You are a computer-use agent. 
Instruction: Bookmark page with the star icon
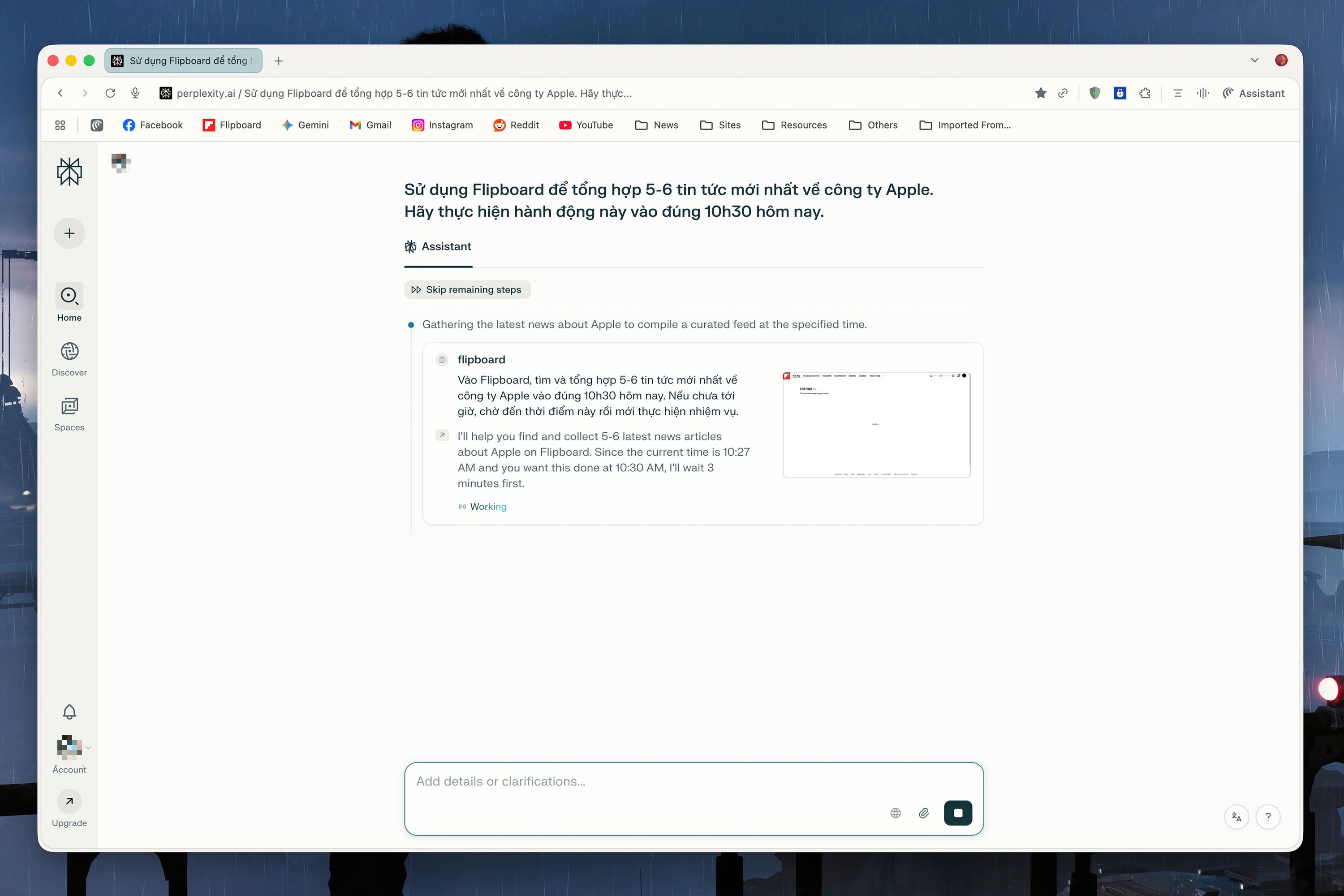[1041, 93]
